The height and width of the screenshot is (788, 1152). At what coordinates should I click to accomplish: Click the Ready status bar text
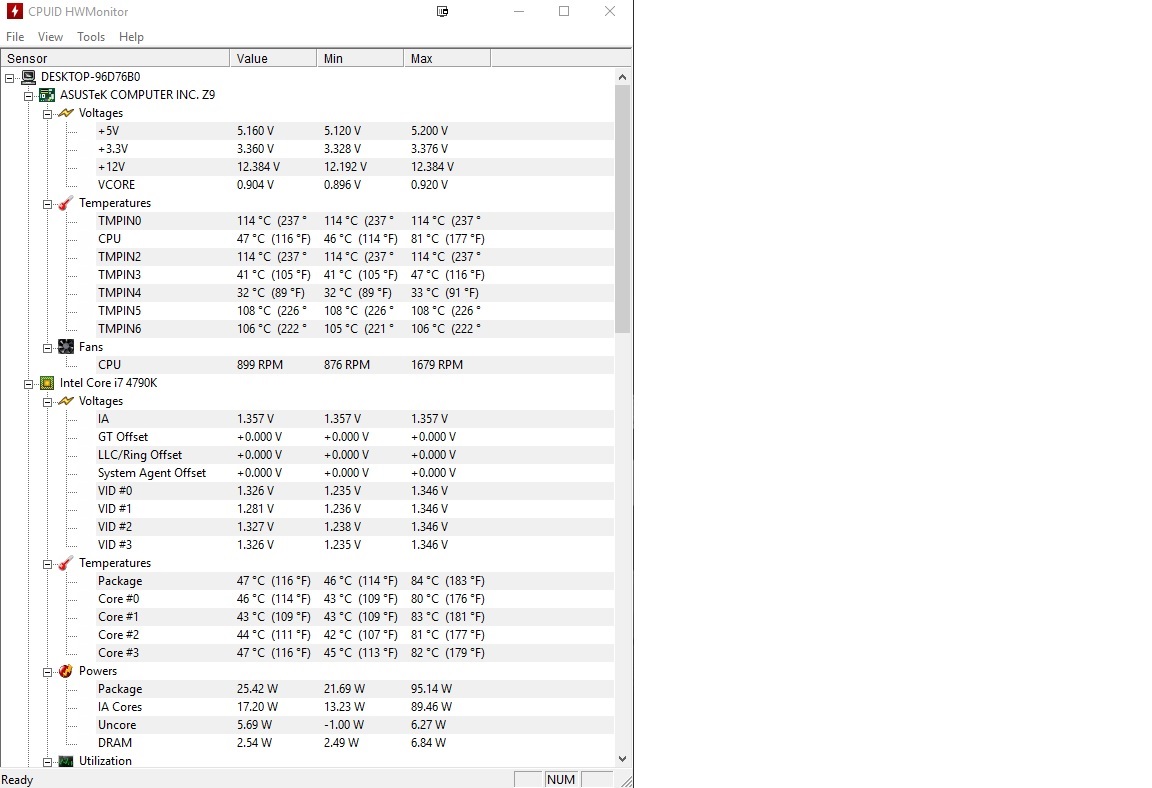17,780
